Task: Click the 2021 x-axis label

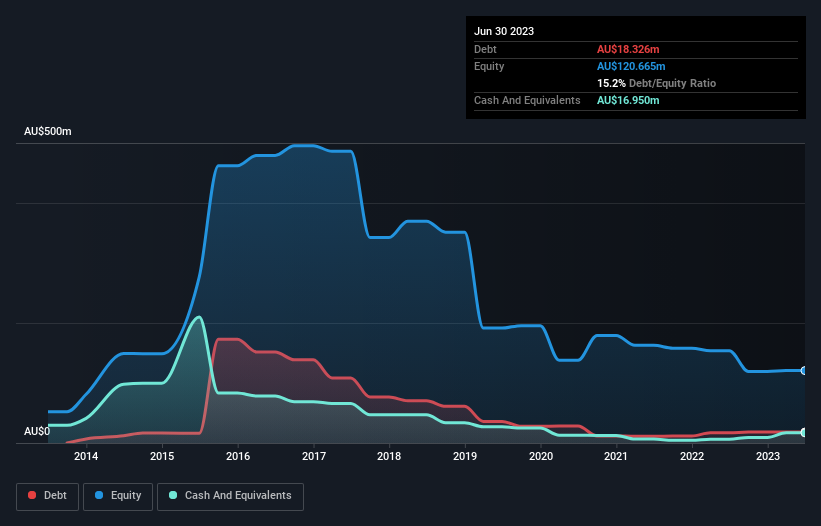Action: tap(616, 456)
